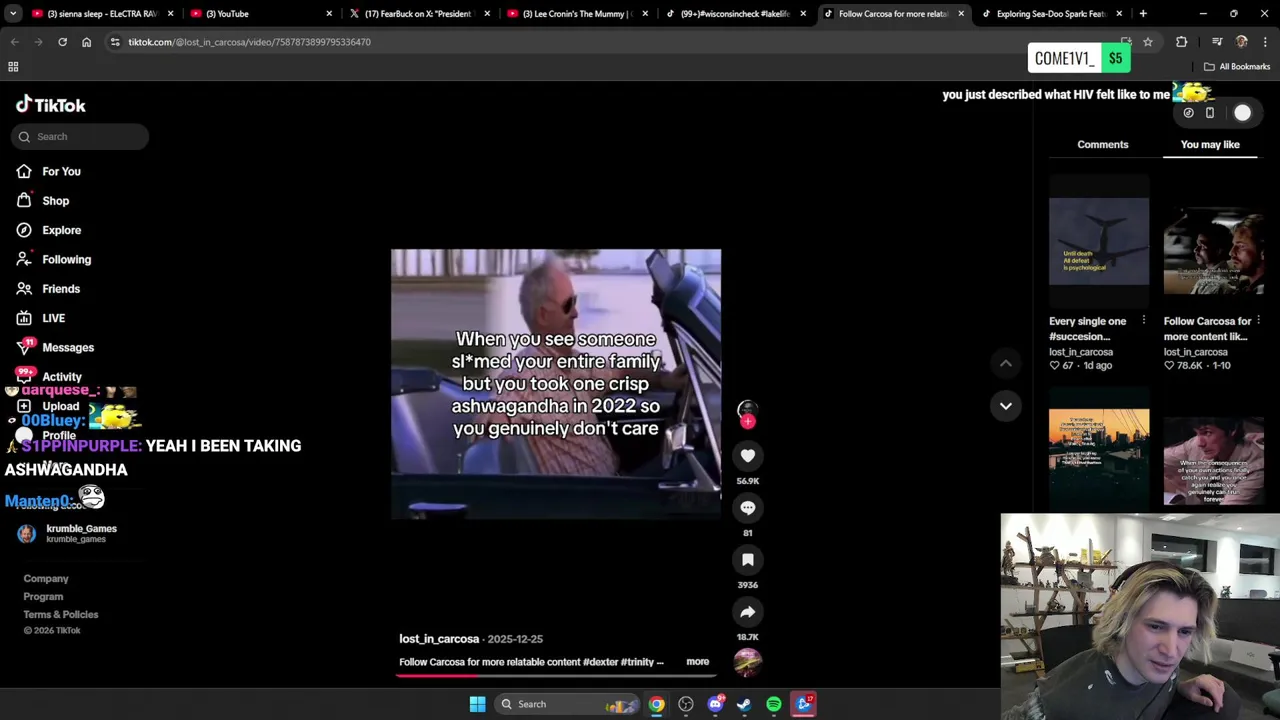Expand video description with 'more'
Viewport: 1280px width, 720px height.
tap(698, 662)
